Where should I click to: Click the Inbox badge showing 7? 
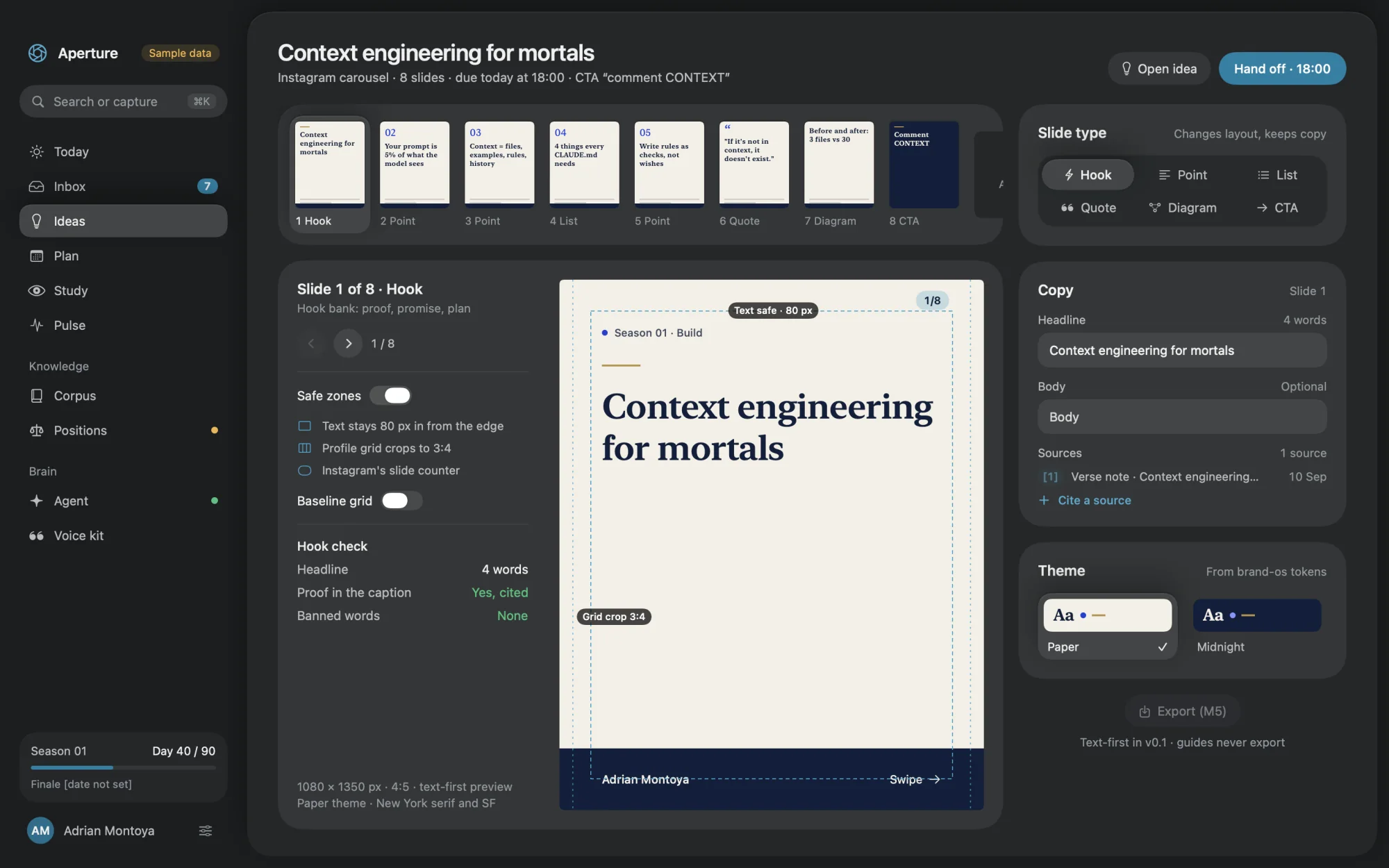(207, 186)
